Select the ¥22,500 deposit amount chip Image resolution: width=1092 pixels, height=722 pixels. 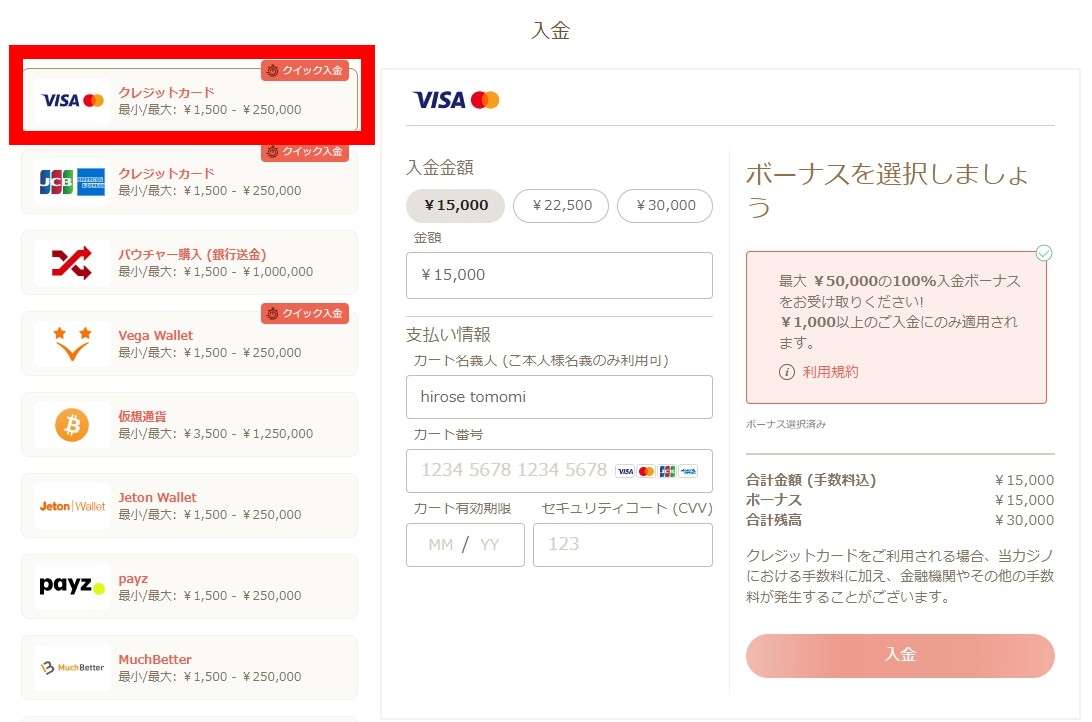[561, 205]
